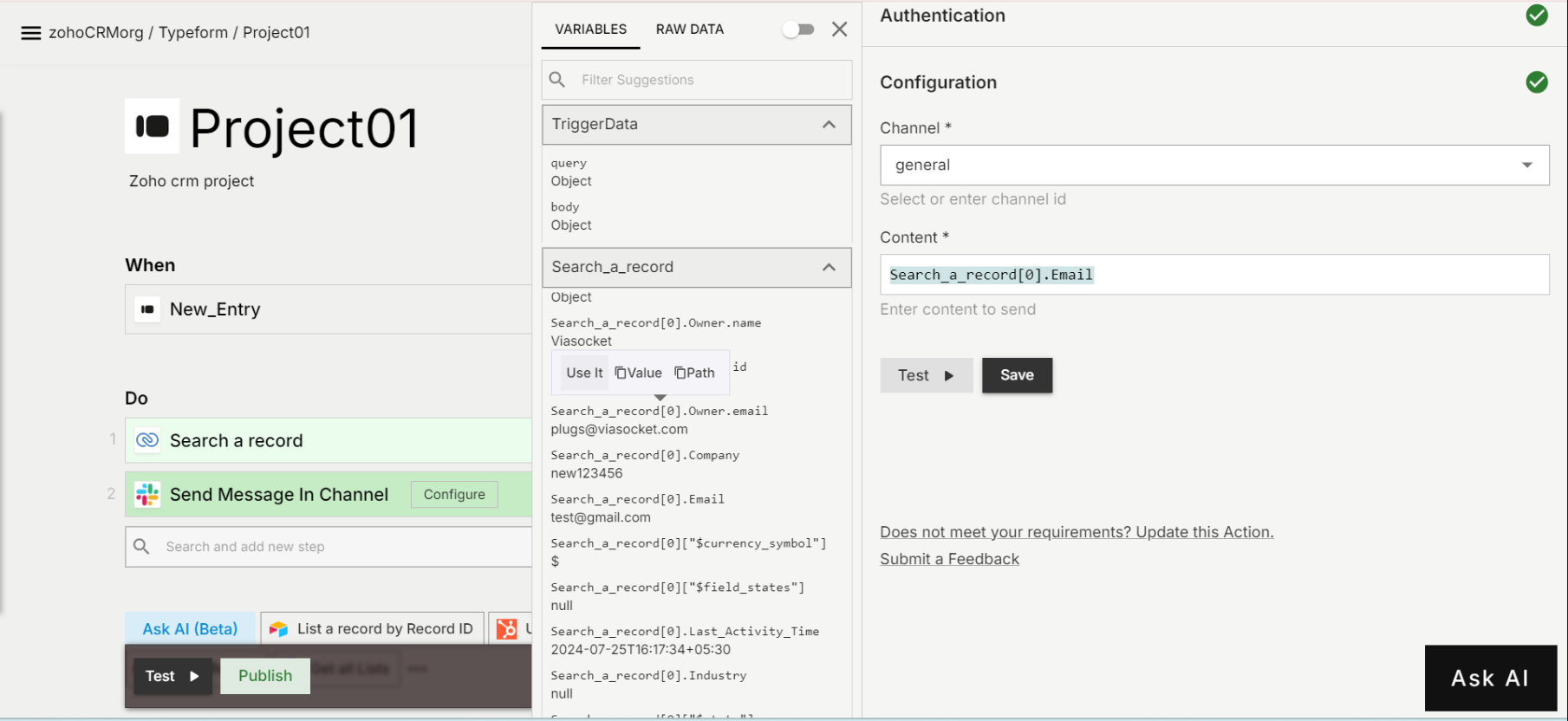
Task: Select Search_a_record[0].Owner.email variable
Action: click(660, 412)
